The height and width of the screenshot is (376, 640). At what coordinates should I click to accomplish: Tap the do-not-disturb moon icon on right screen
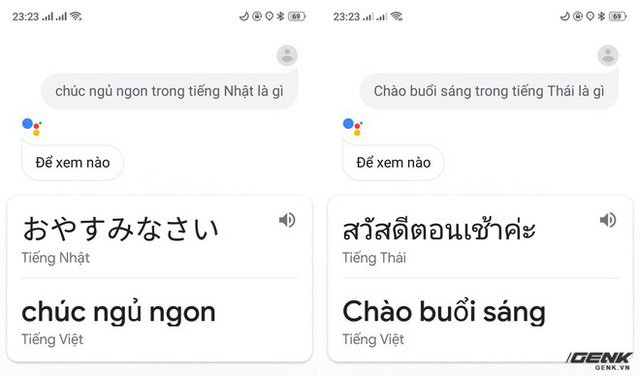coord(564,16)
